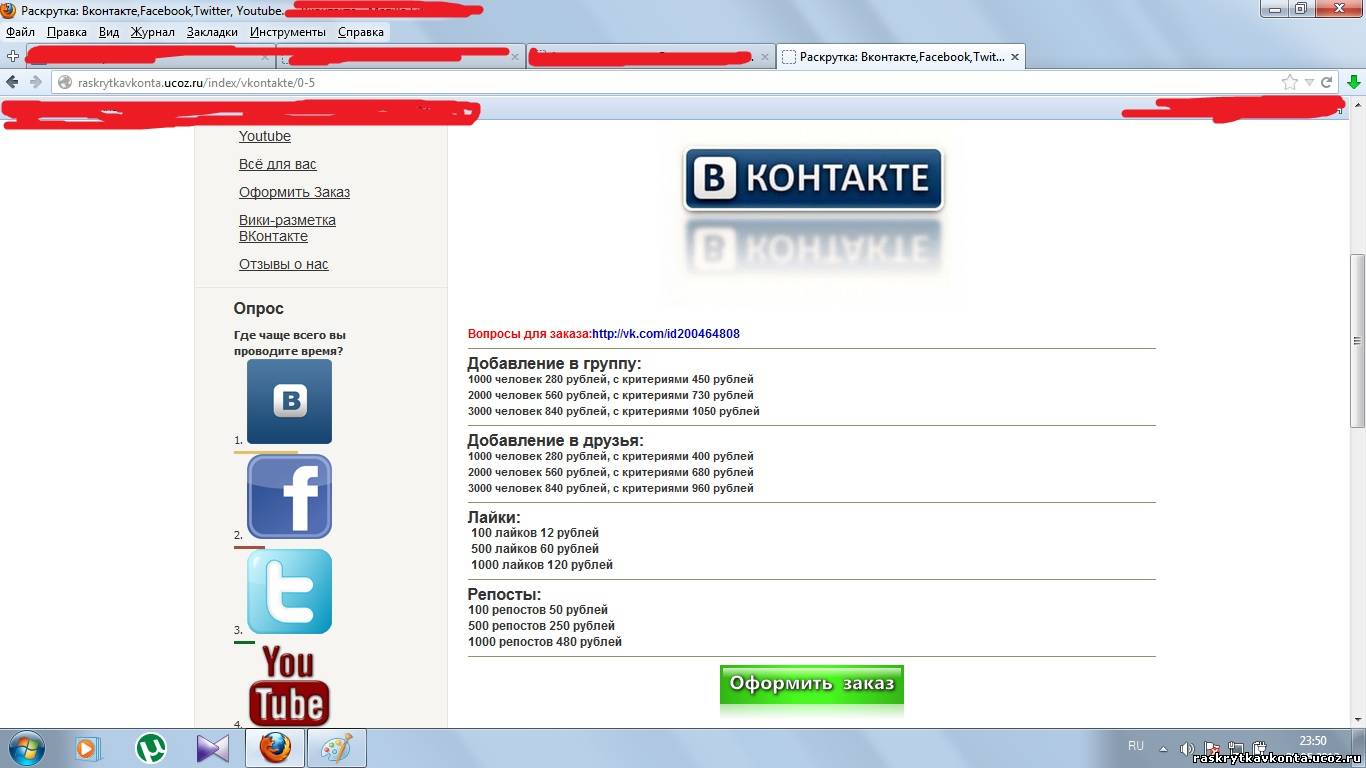This screenshot has height=768, width=1366.
Task: Click '100 репостов 50 рублей' line
Action: pos(538,610)
